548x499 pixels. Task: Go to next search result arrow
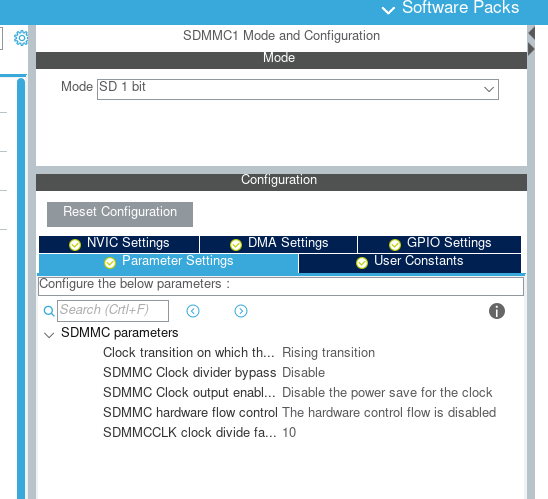(241, 311)
